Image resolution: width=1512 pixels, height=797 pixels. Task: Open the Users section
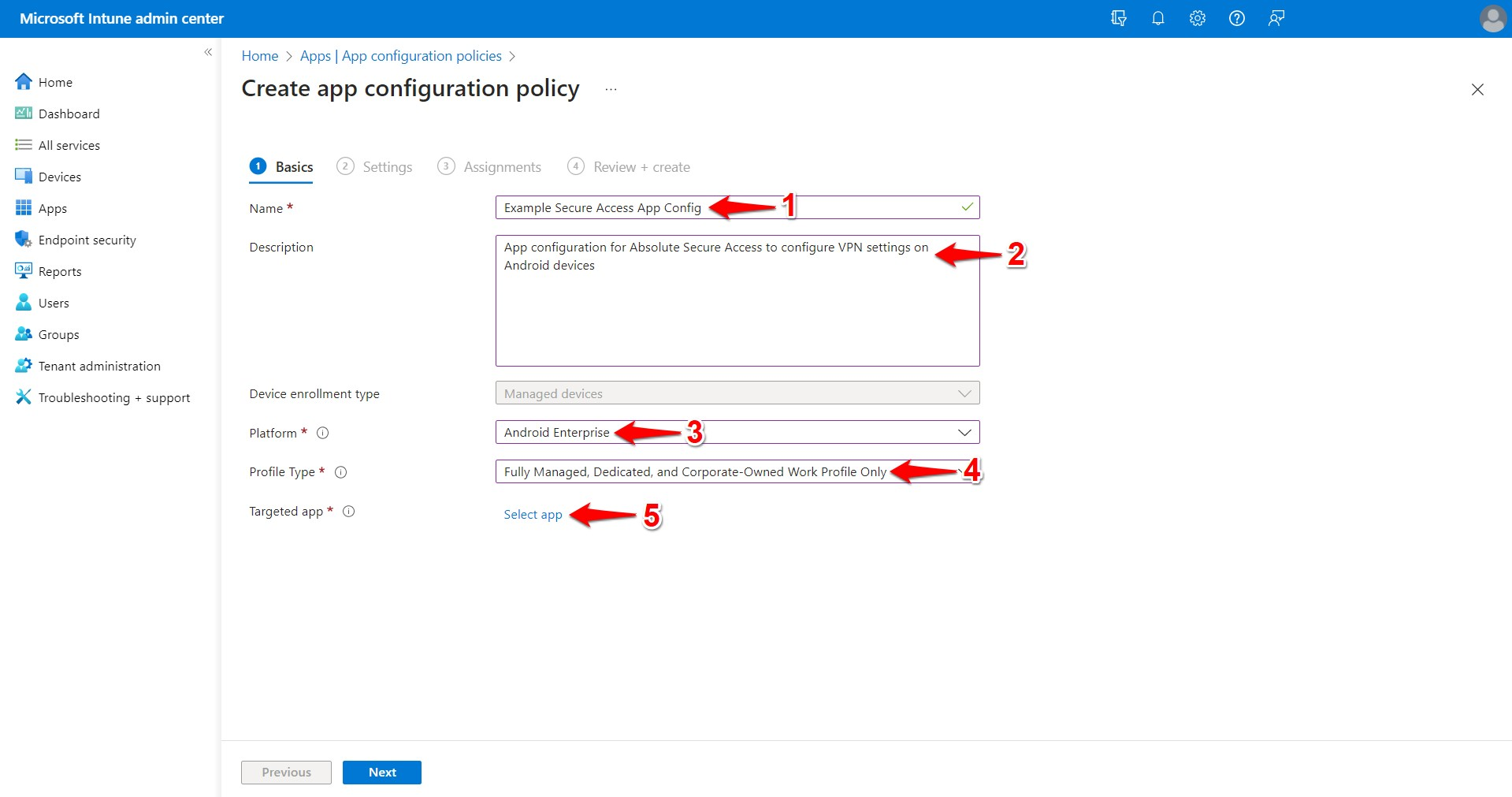(x=54, y=302)
